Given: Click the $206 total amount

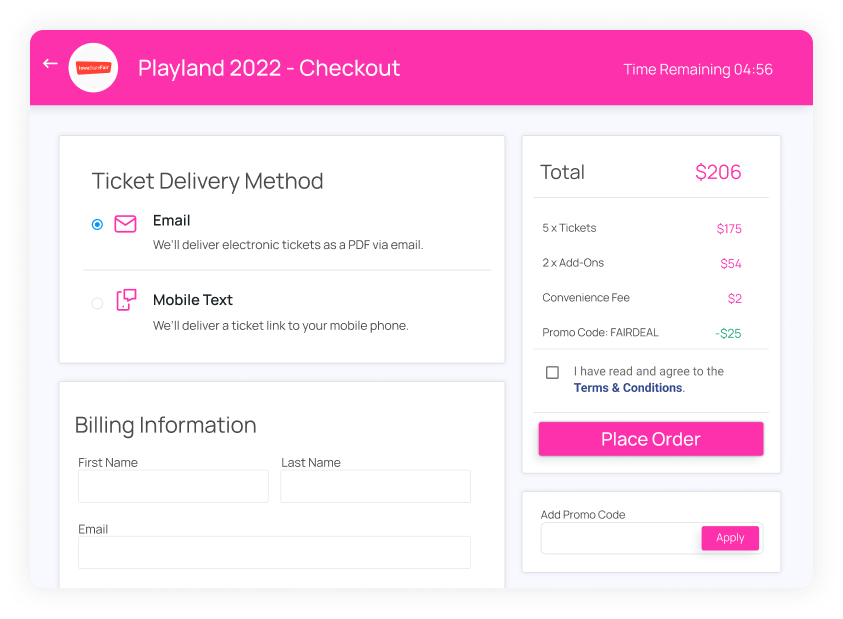Looking at the screenshot, I should (x=718, y=172).
